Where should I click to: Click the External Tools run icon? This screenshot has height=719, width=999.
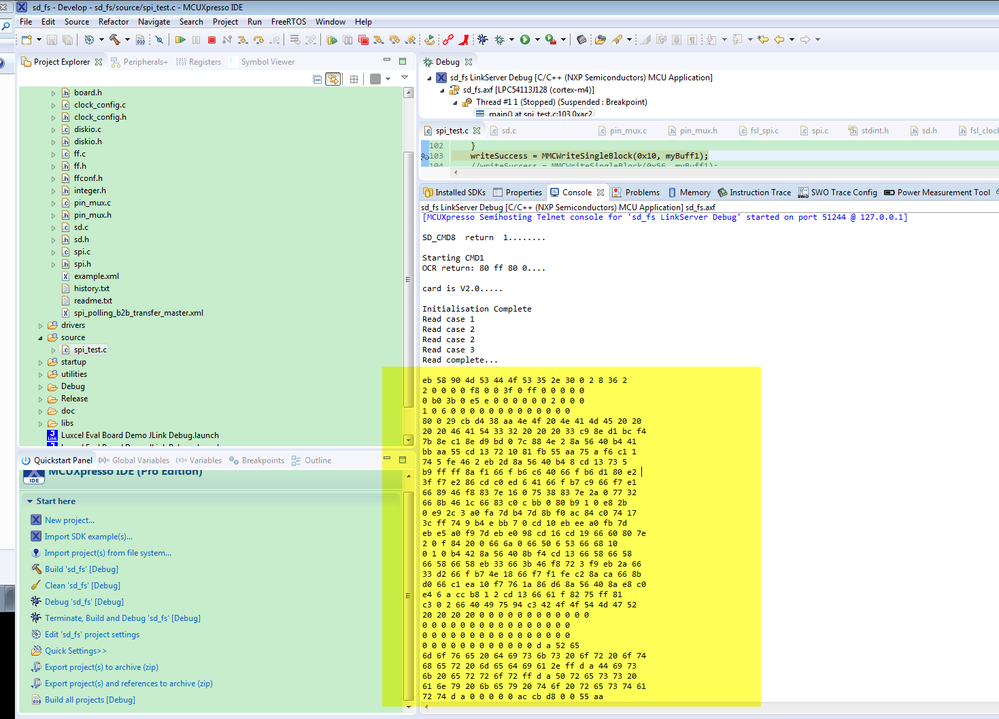[550, 39]
